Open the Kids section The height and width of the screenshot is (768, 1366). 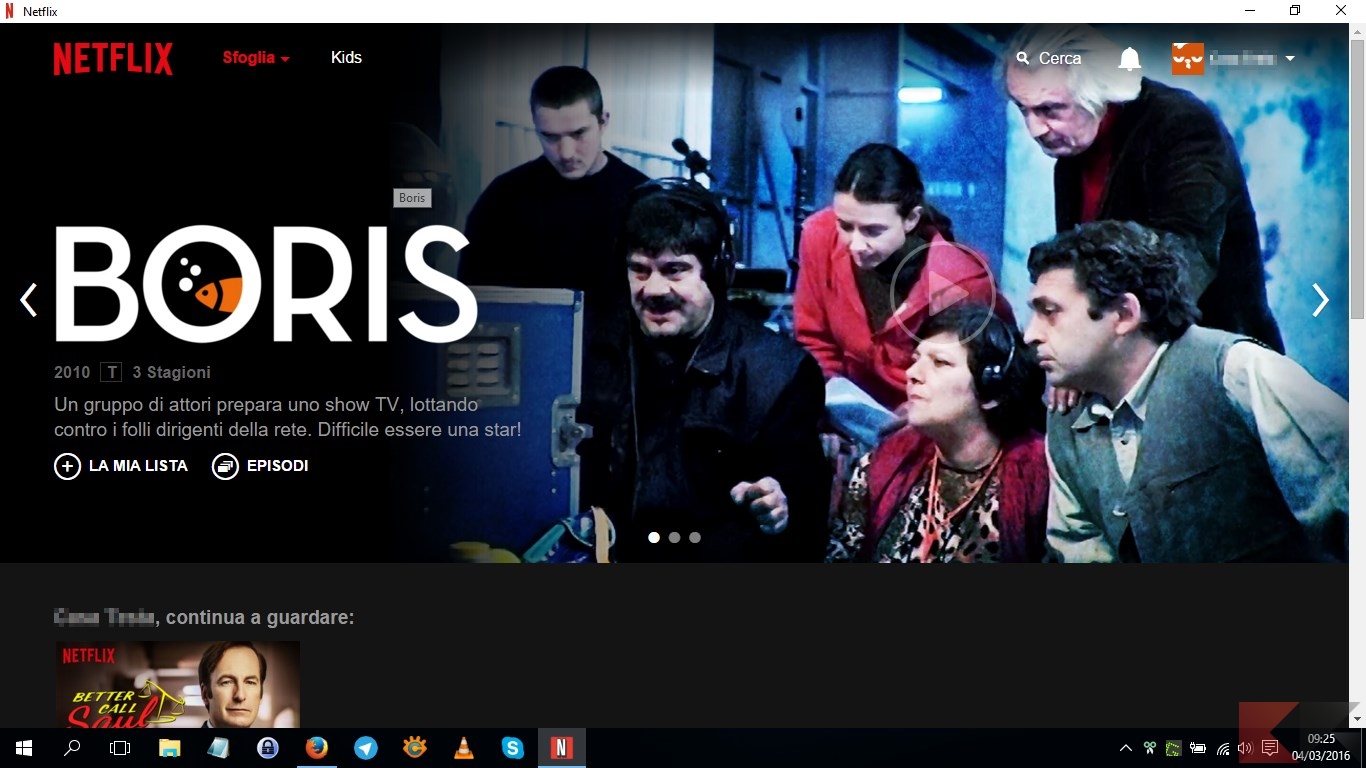346,58
